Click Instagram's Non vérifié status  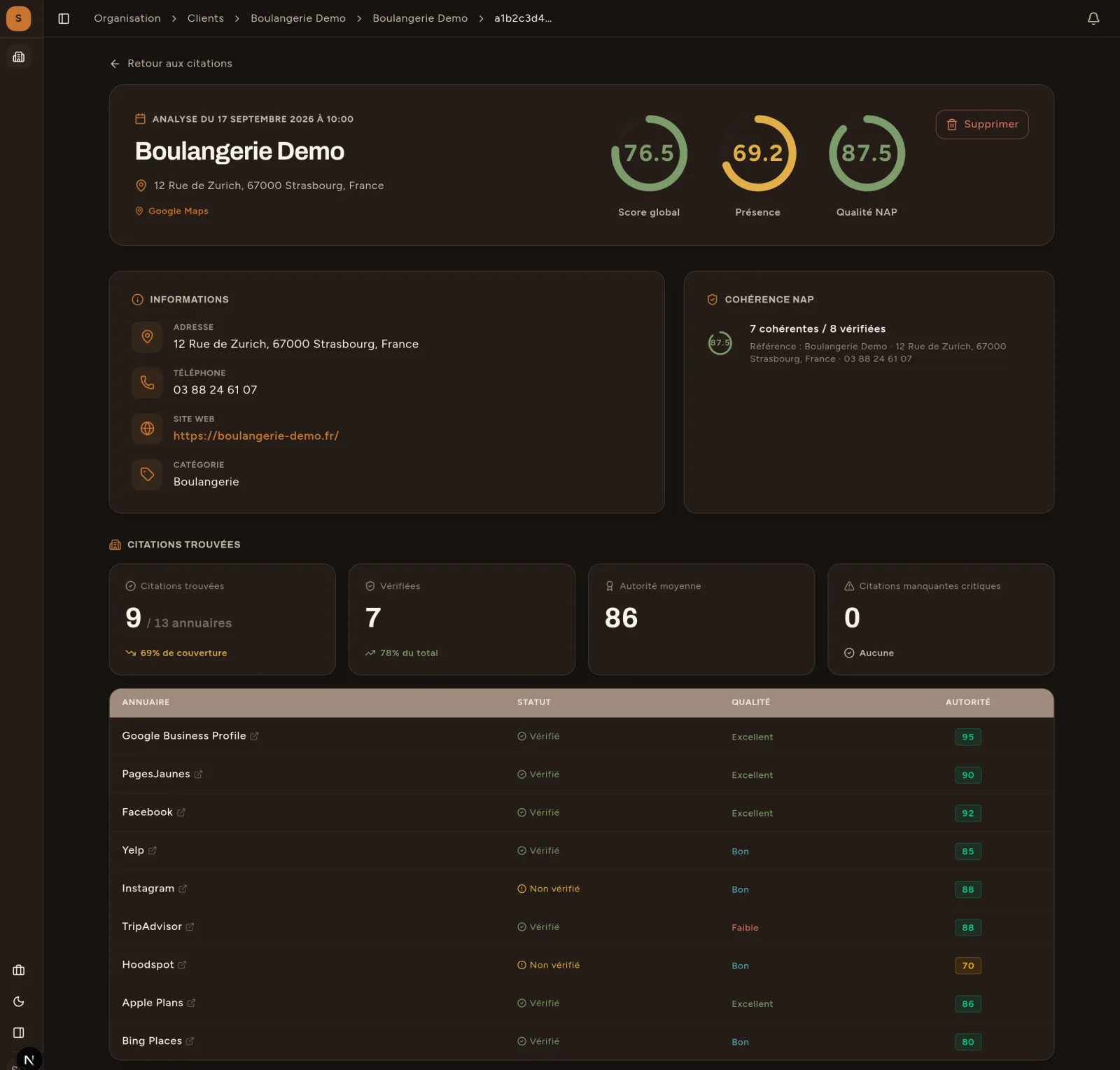pyautogui.click(x=549, y=889)
